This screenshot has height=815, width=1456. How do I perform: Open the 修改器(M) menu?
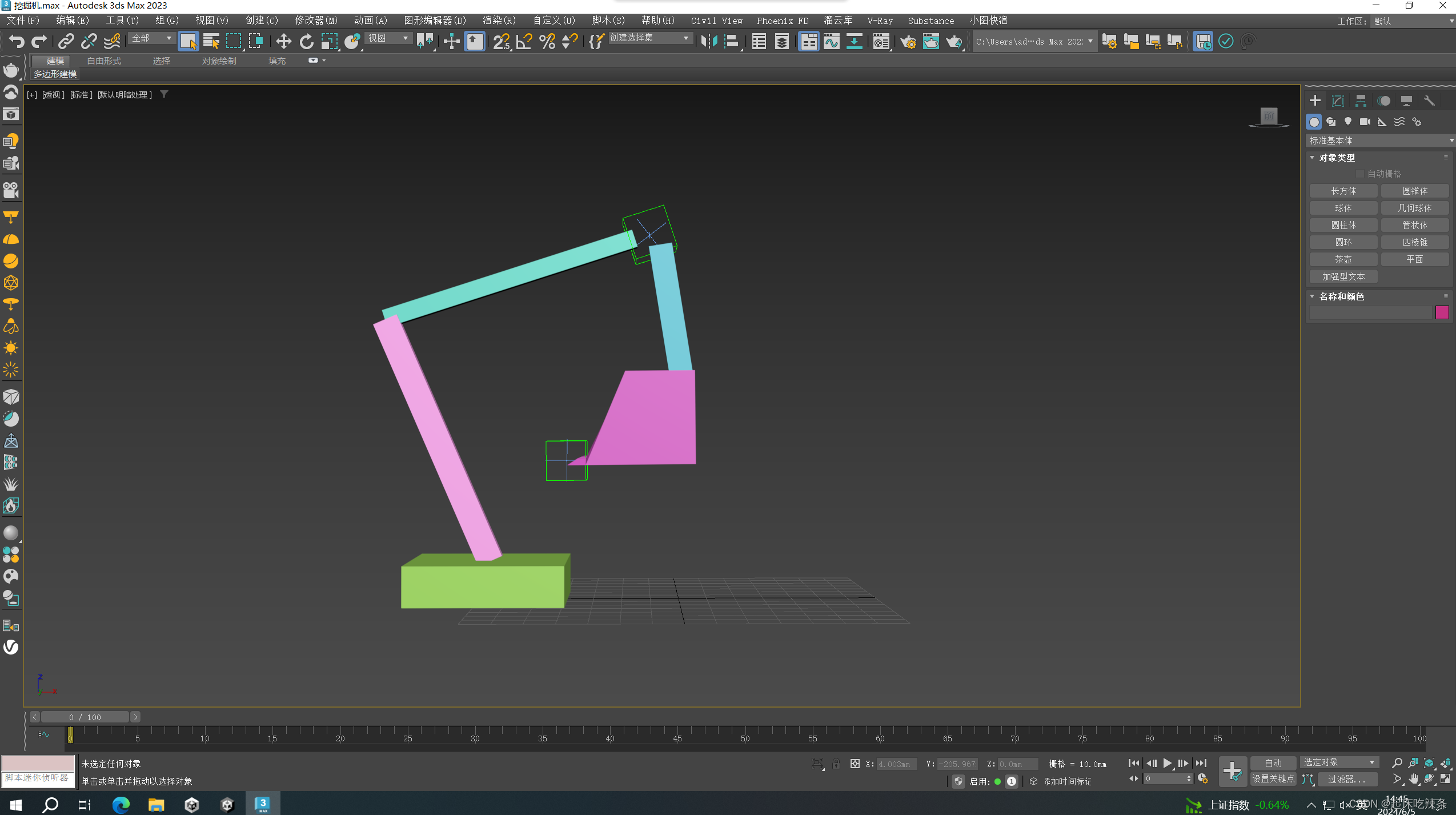316,21
